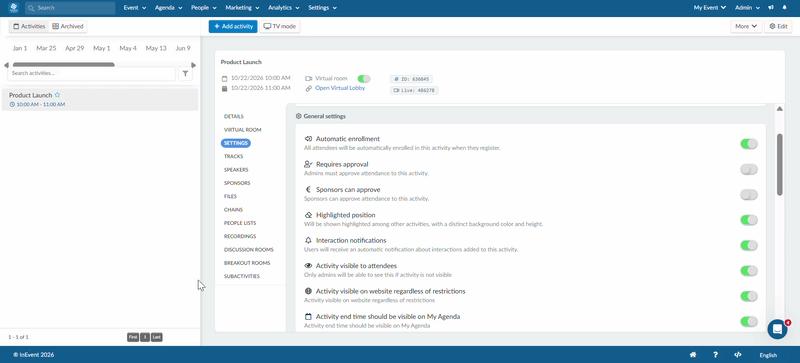Viewport: 800px width, 363px height.
Task: Open the Breakout Rooms section
Action: 247,263
